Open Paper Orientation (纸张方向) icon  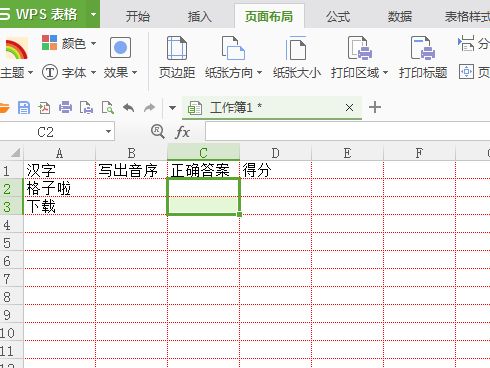click(233, 48)
